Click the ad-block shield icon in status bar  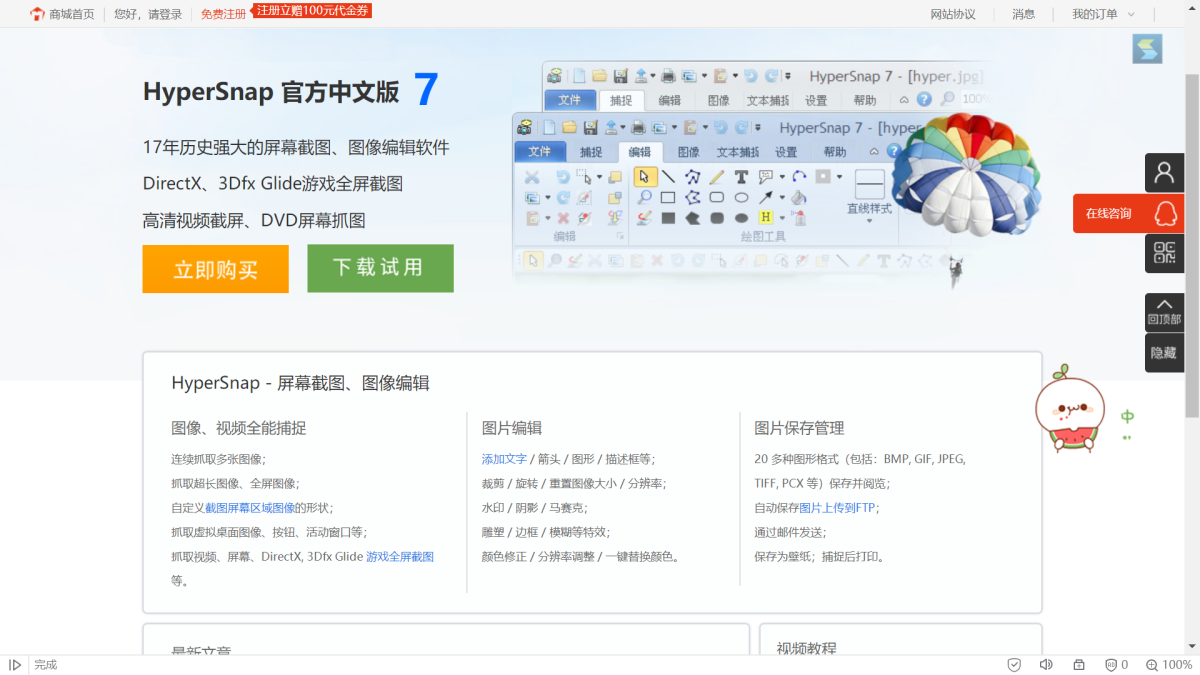coord(1111,664)
